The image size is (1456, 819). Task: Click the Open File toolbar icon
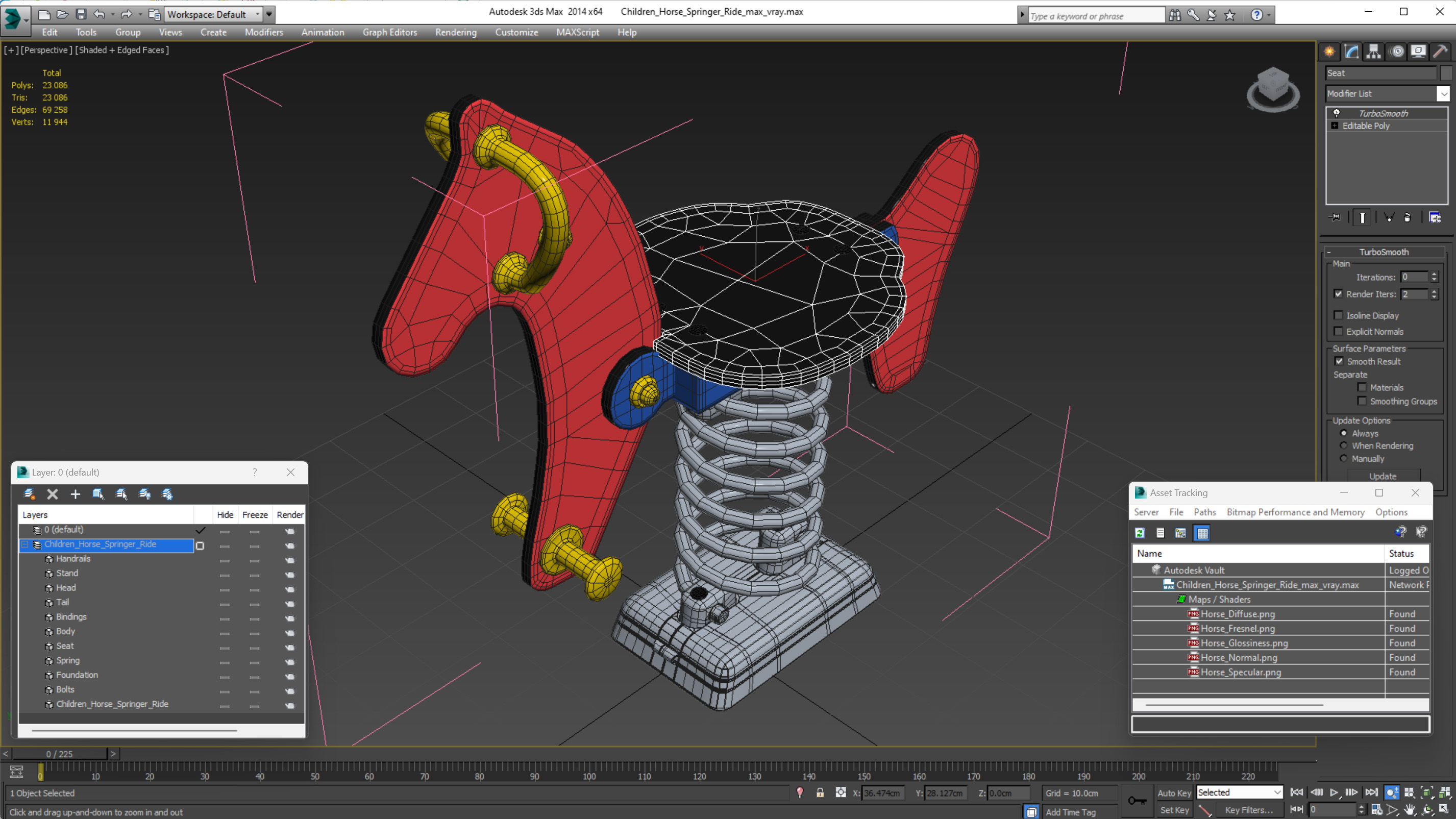click(x=62, y=14)
